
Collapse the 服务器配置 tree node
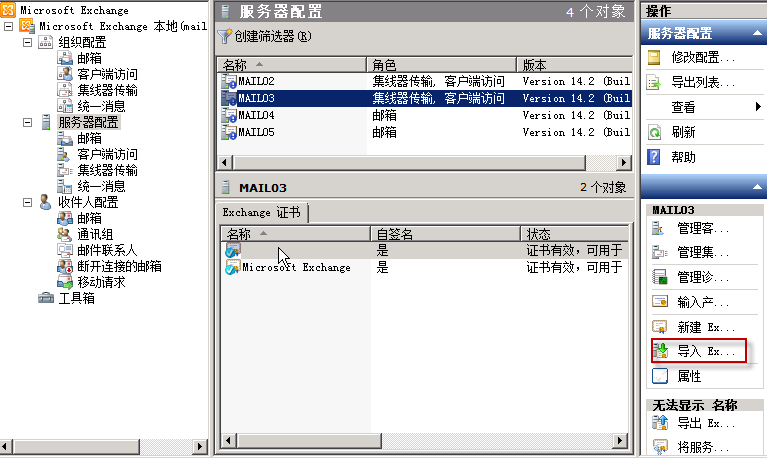[28, 122]
